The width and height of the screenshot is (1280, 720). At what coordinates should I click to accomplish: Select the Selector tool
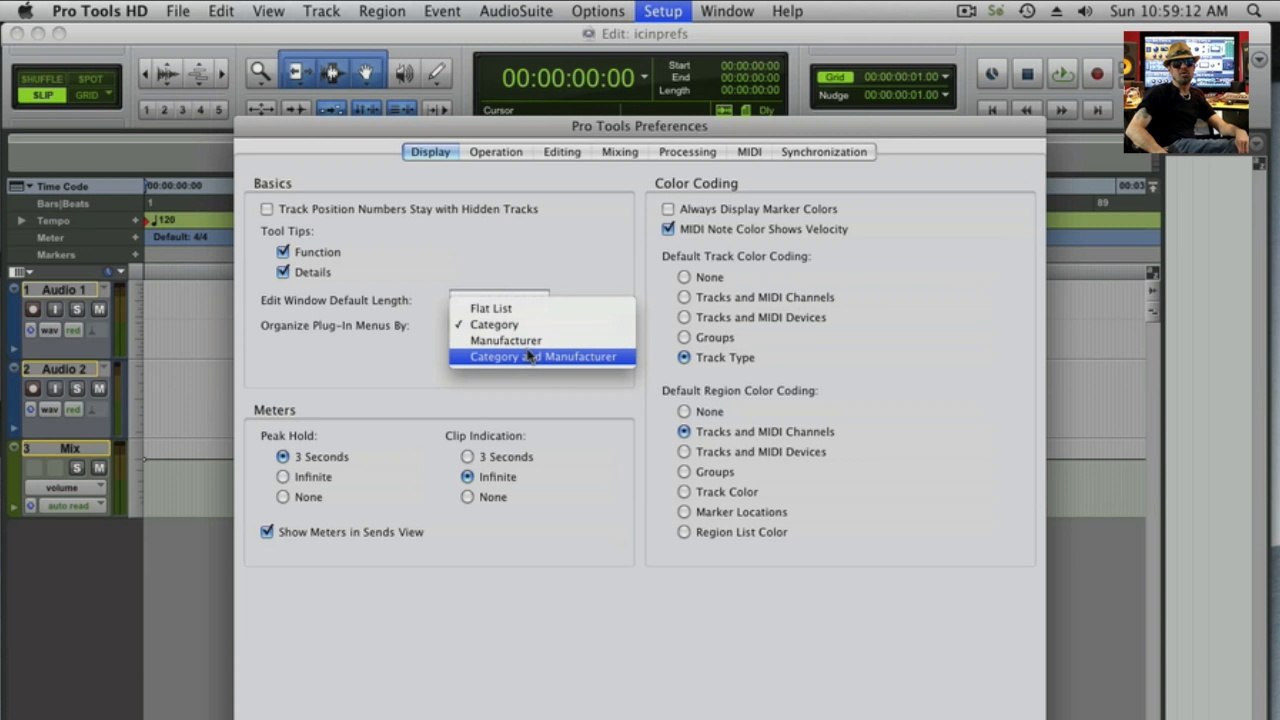coord(332,72)
